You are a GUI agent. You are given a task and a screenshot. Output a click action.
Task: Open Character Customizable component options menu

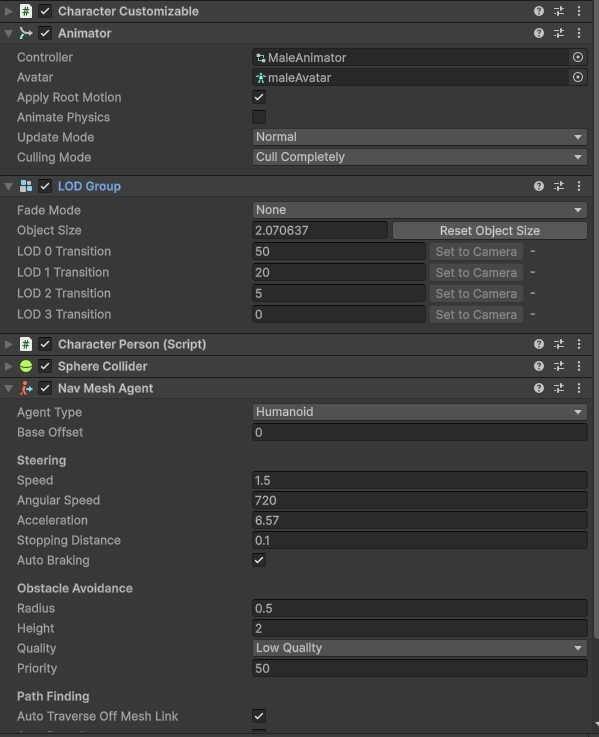pyautogui.click(x=579, y=11)
